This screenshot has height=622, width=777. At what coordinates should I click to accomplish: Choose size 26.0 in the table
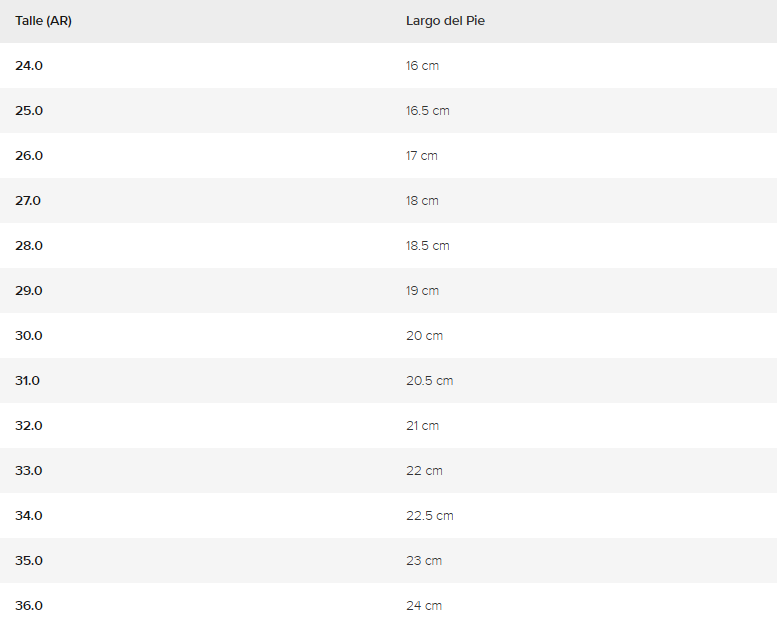pos(29,156)
